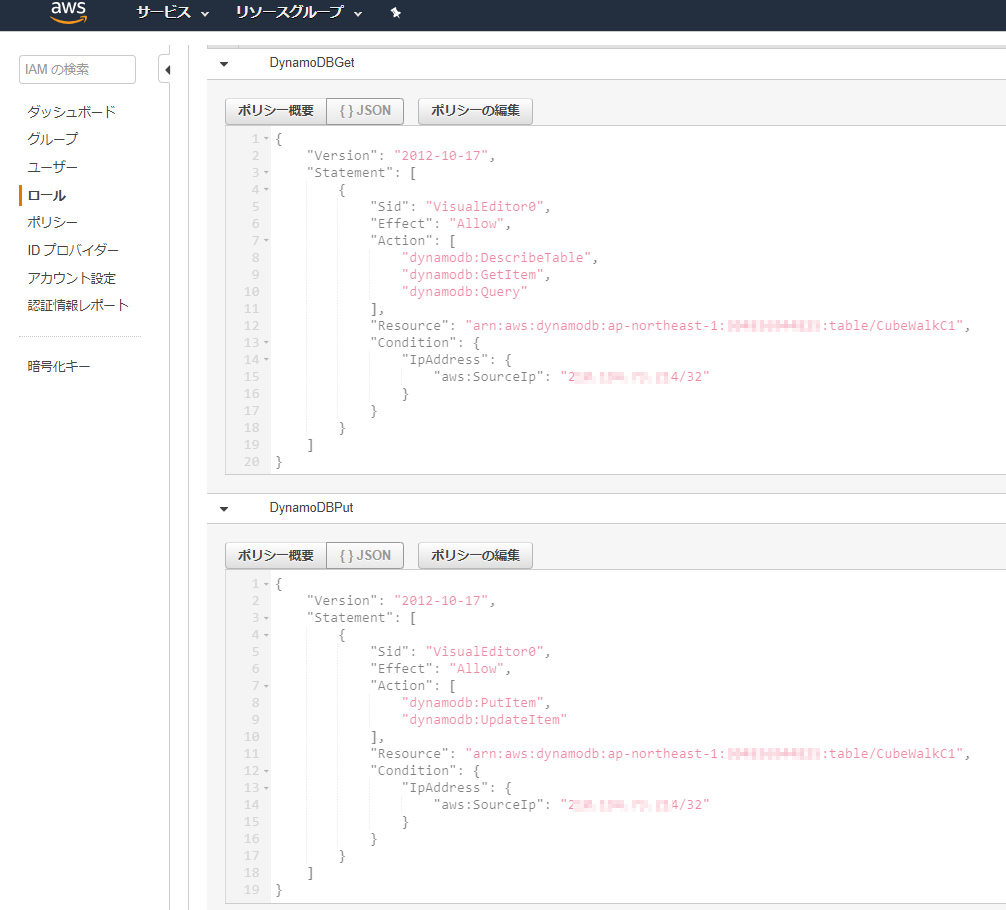The height and width of the screenshot is (910, 1006).
Task: Collapse the DynamoDBGet policy section
Action: pyautogui.click(x=224, y=62)
